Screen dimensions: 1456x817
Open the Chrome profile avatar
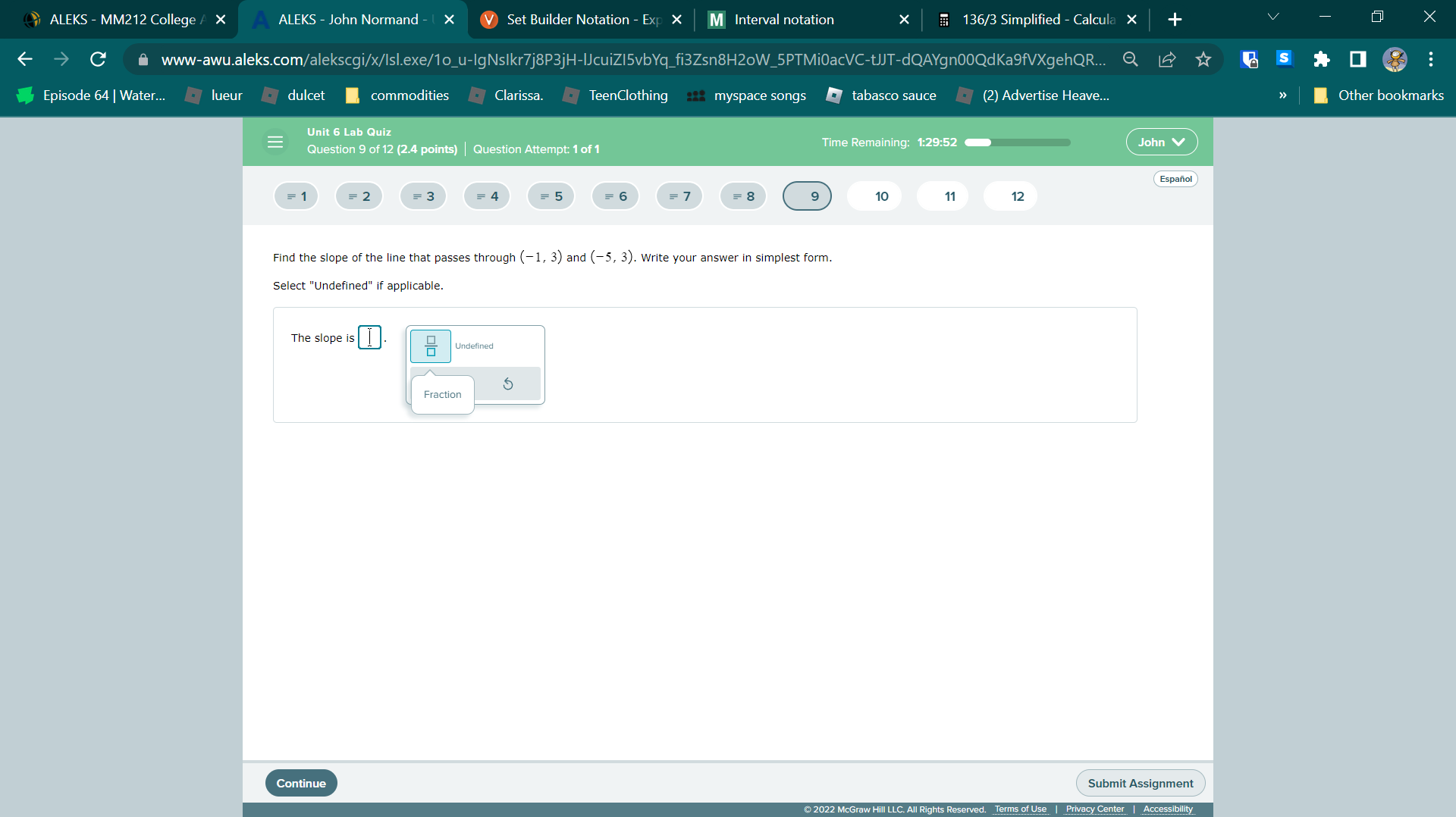pos(1395,59)
